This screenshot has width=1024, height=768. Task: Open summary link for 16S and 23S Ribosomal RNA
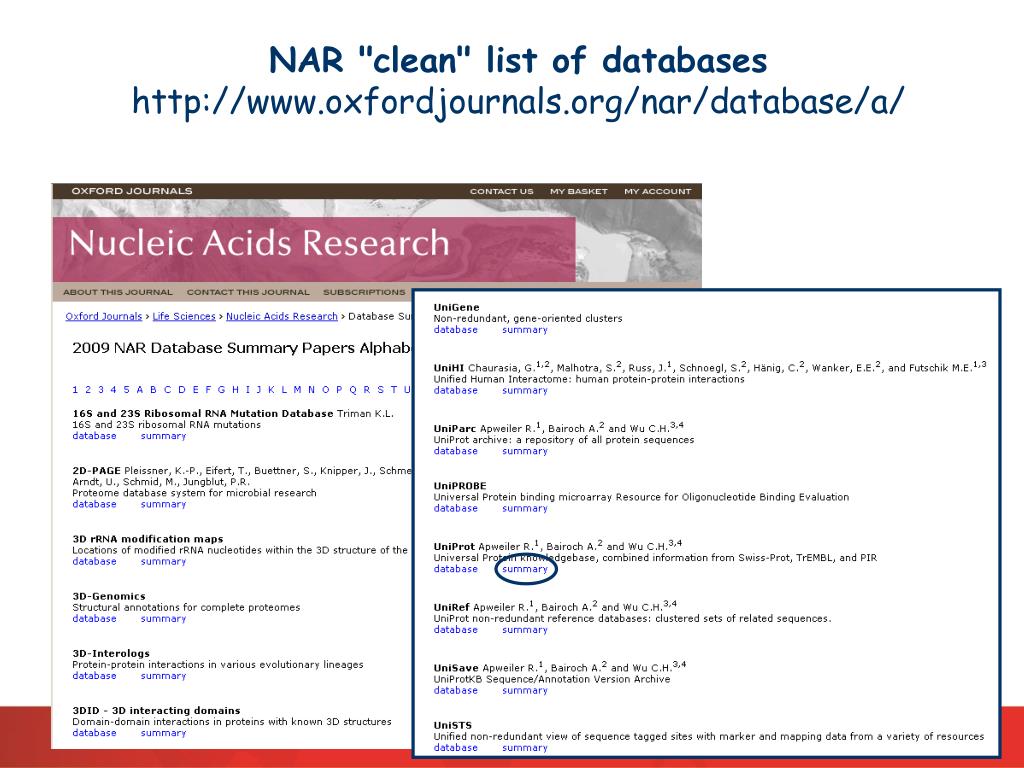click(x=163, y=436)
